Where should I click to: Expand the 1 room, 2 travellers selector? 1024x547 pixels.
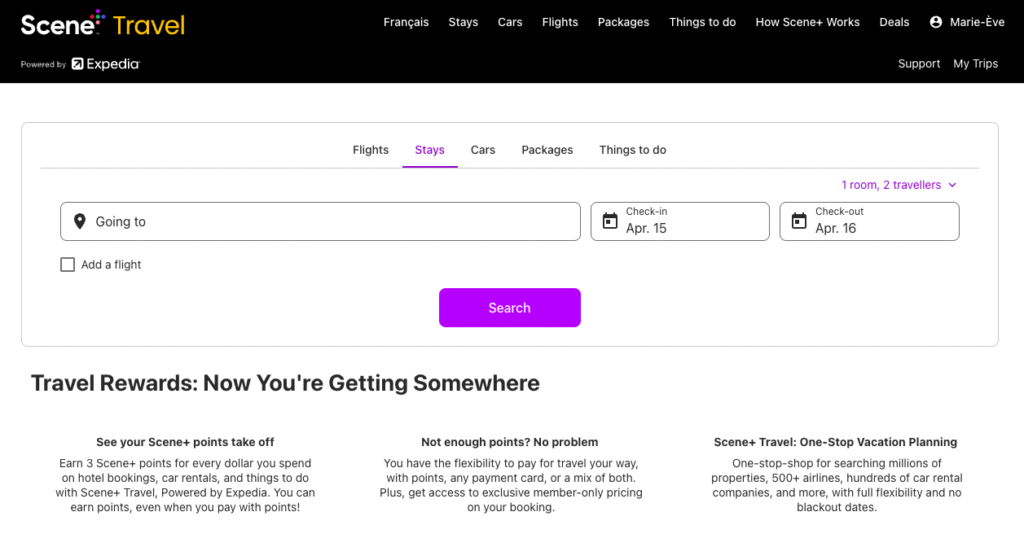pos(898,185)
